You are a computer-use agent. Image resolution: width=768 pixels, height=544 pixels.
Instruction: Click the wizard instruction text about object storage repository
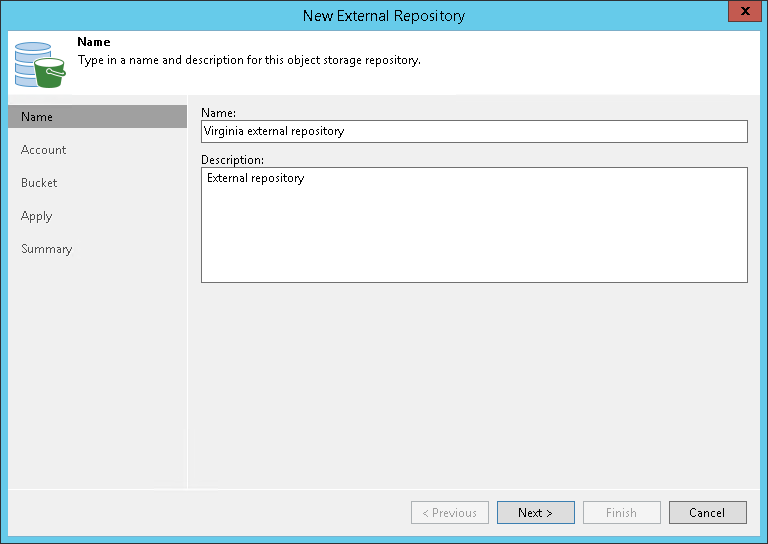249,60
